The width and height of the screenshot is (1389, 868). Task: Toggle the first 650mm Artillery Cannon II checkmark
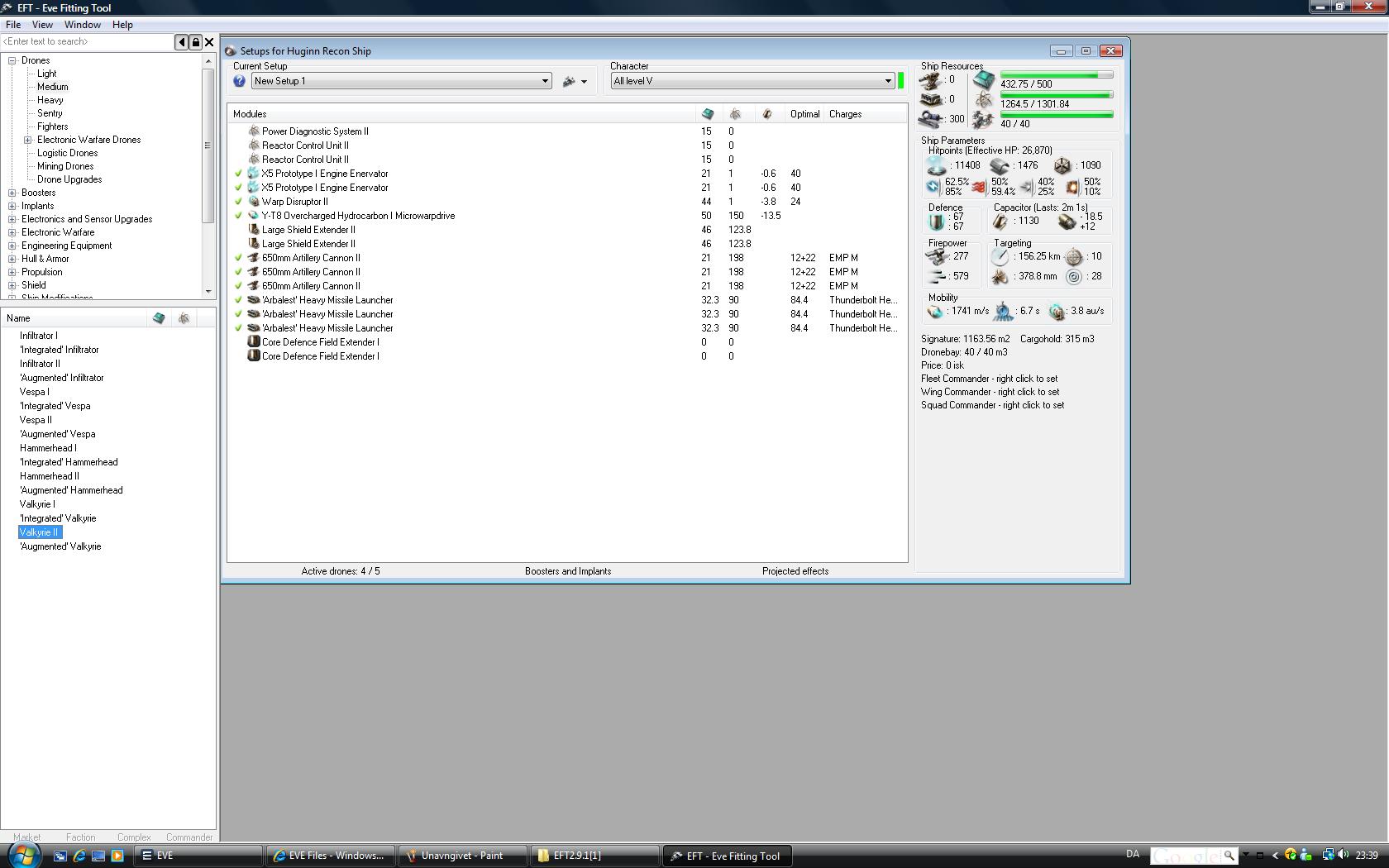point(238,258)
